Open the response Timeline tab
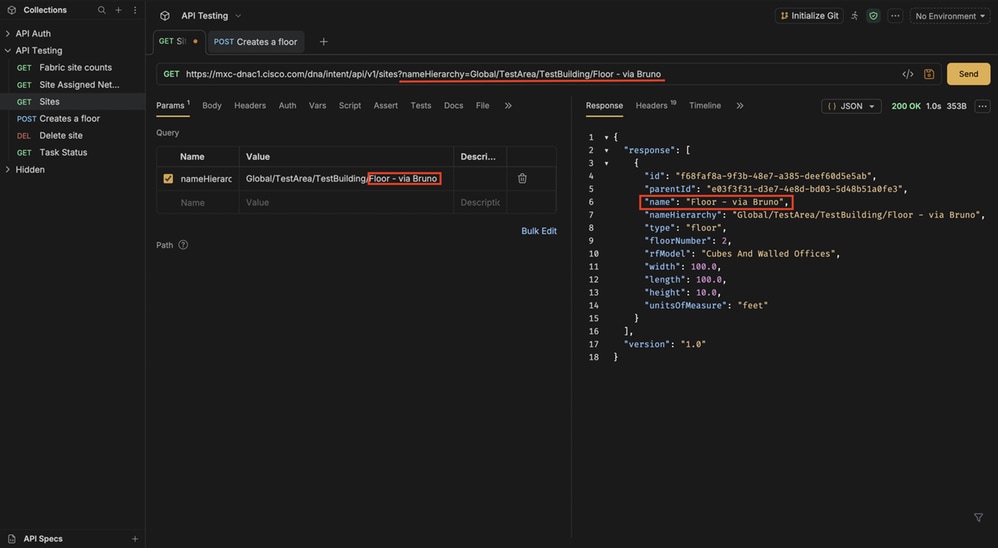The image size is (998, 548). click(x=705, y=106)
